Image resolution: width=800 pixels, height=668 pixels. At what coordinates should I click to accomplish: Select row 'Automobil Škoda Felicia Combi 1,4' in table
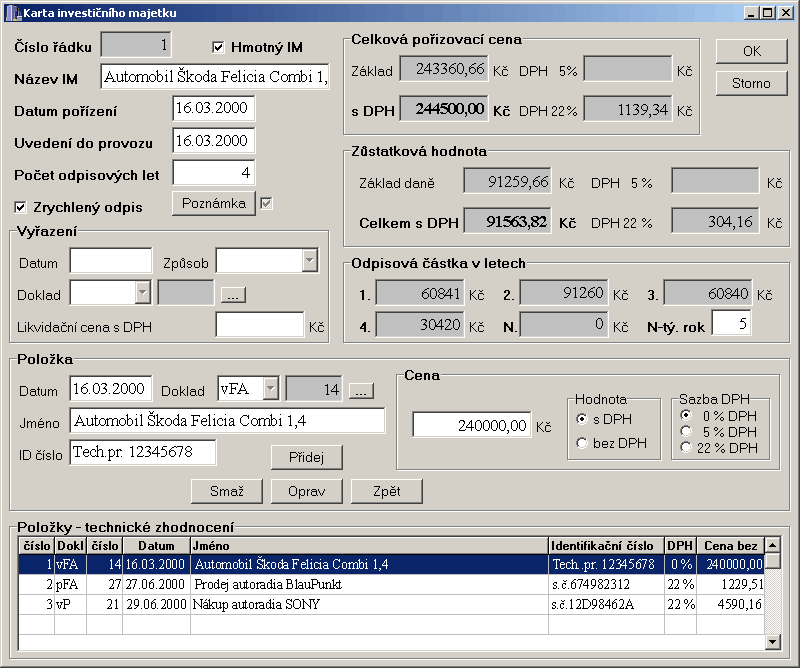coord(391,564)
